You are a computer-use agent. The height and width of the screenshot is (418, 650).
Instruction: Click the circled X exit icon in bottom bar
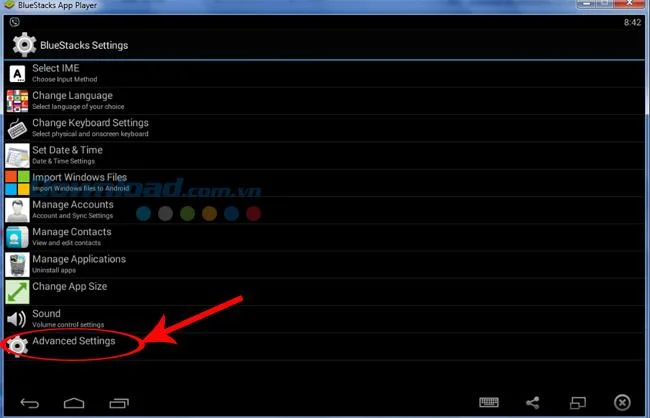click(622, 402)
